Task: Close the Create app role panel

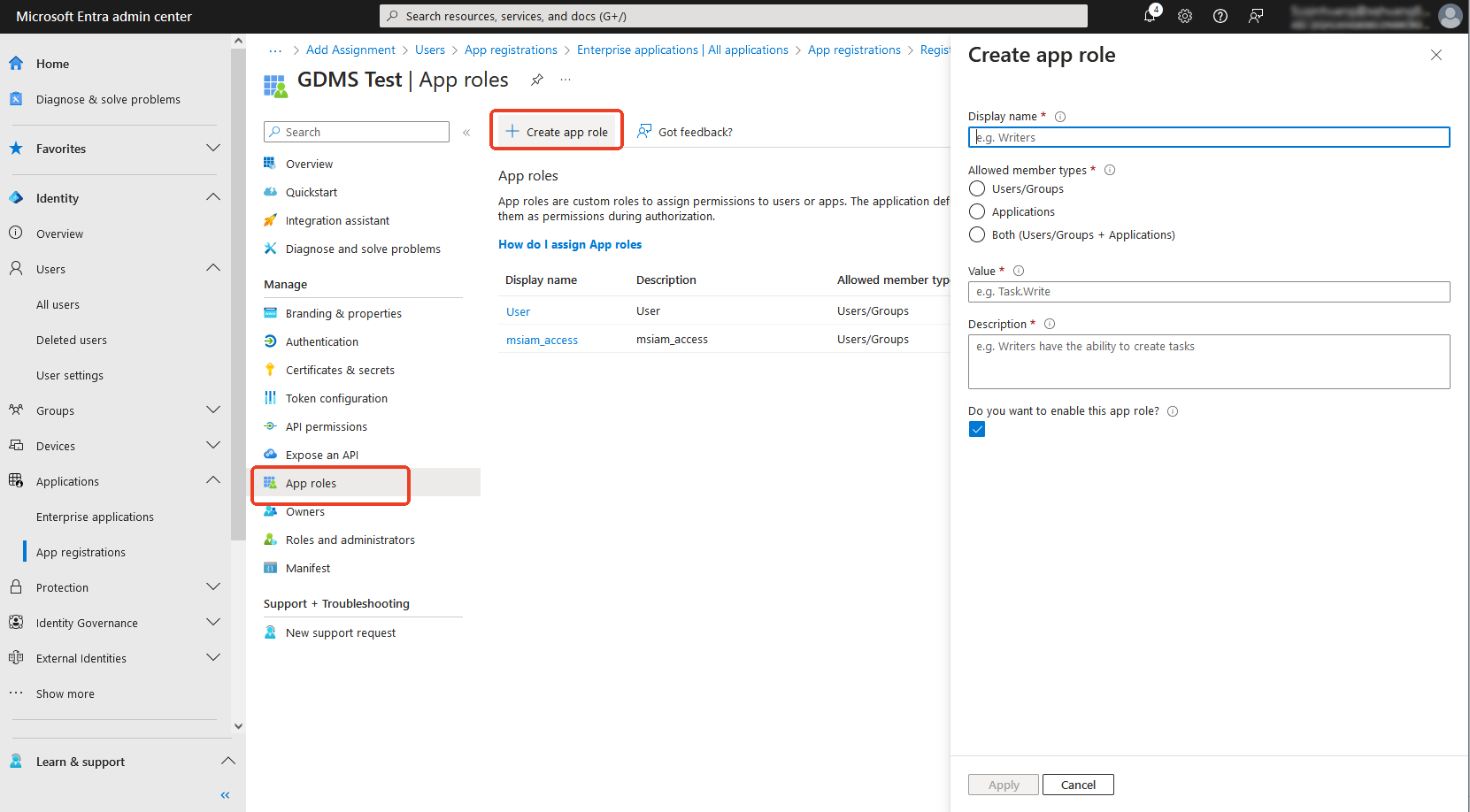Action: pyautogui.click(x=1436, y=55)
